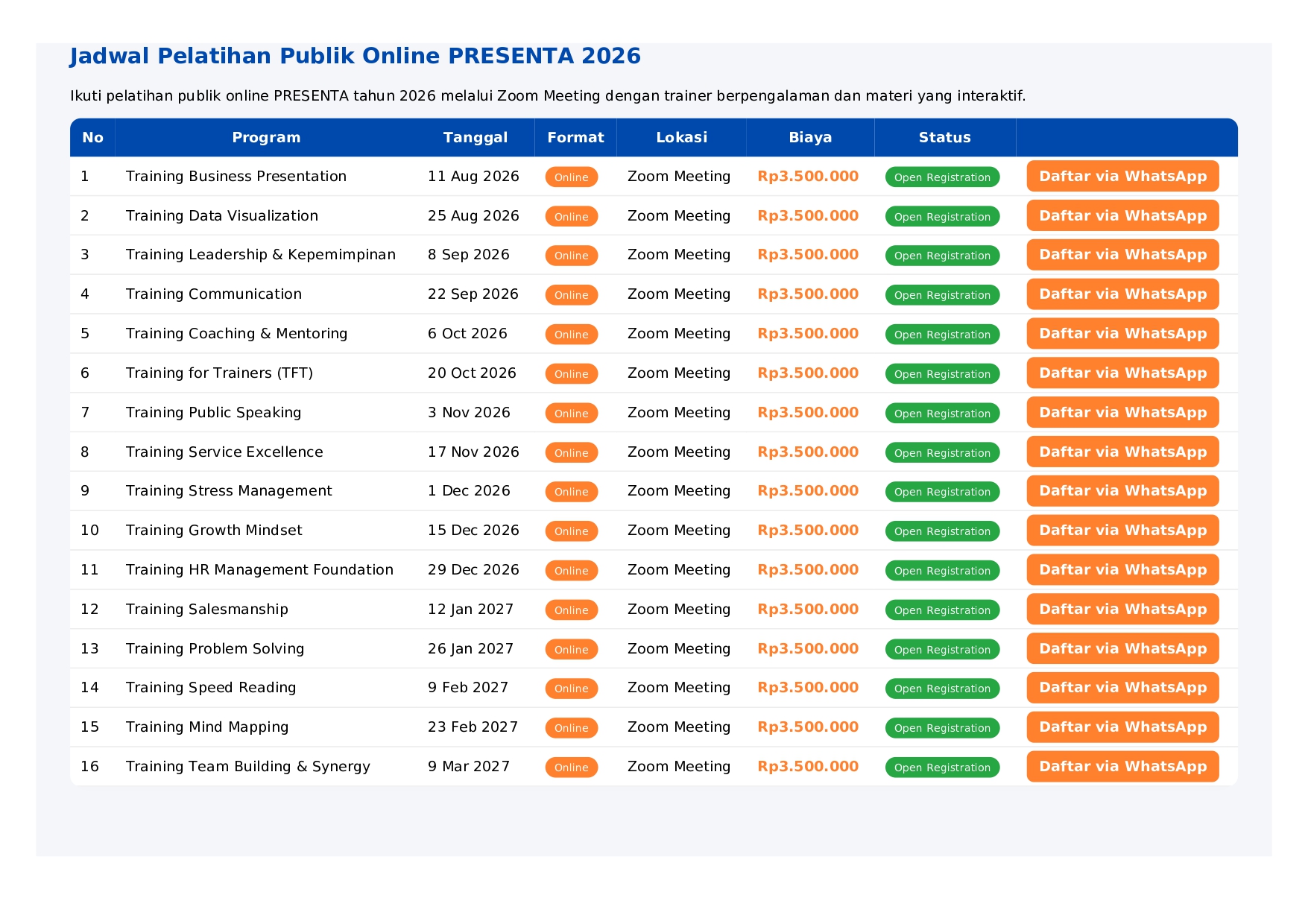Click the Lokasi column header
The width and height of the screenshot is (1308, 924).
coord(681,138)
